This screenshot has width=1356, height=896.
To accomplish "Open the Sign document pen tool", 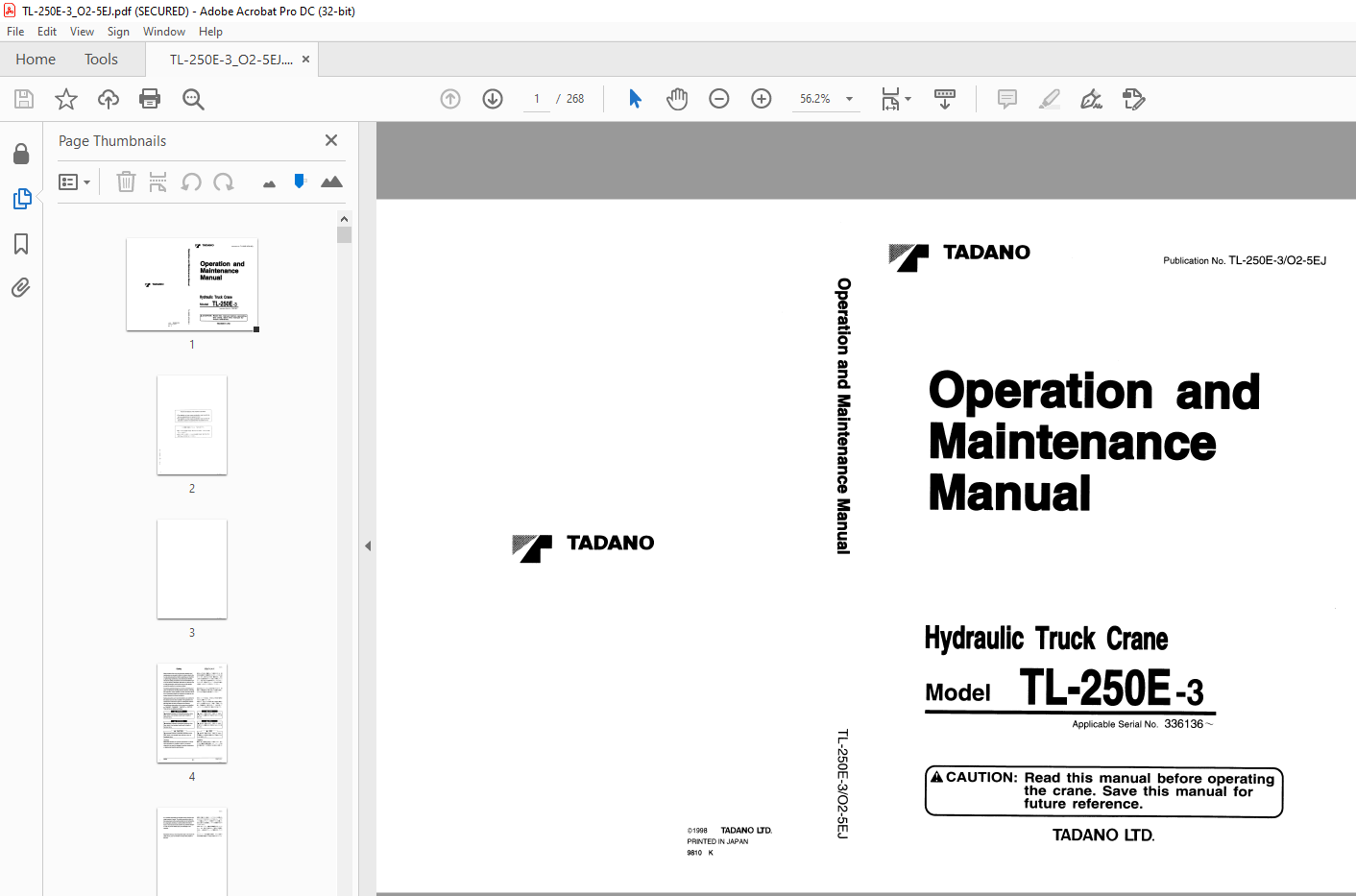I will pos(1092,99).
